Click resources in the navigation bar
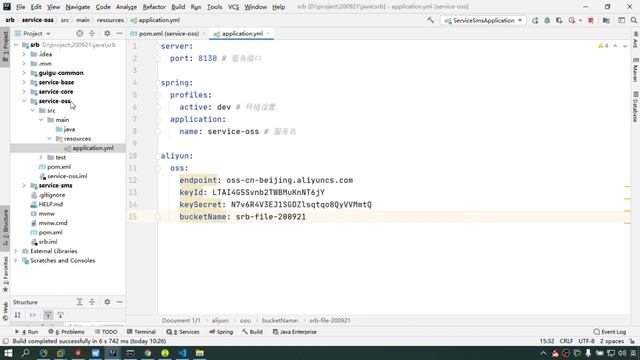 [x=110, y=20]
